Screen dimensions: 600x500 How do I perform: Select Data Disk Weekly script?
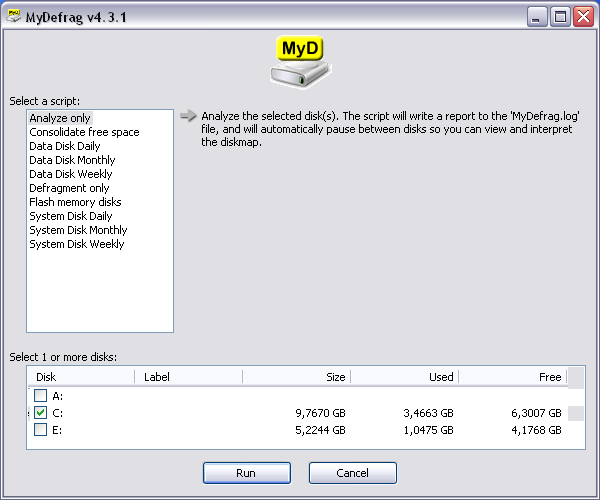(71, 174)
